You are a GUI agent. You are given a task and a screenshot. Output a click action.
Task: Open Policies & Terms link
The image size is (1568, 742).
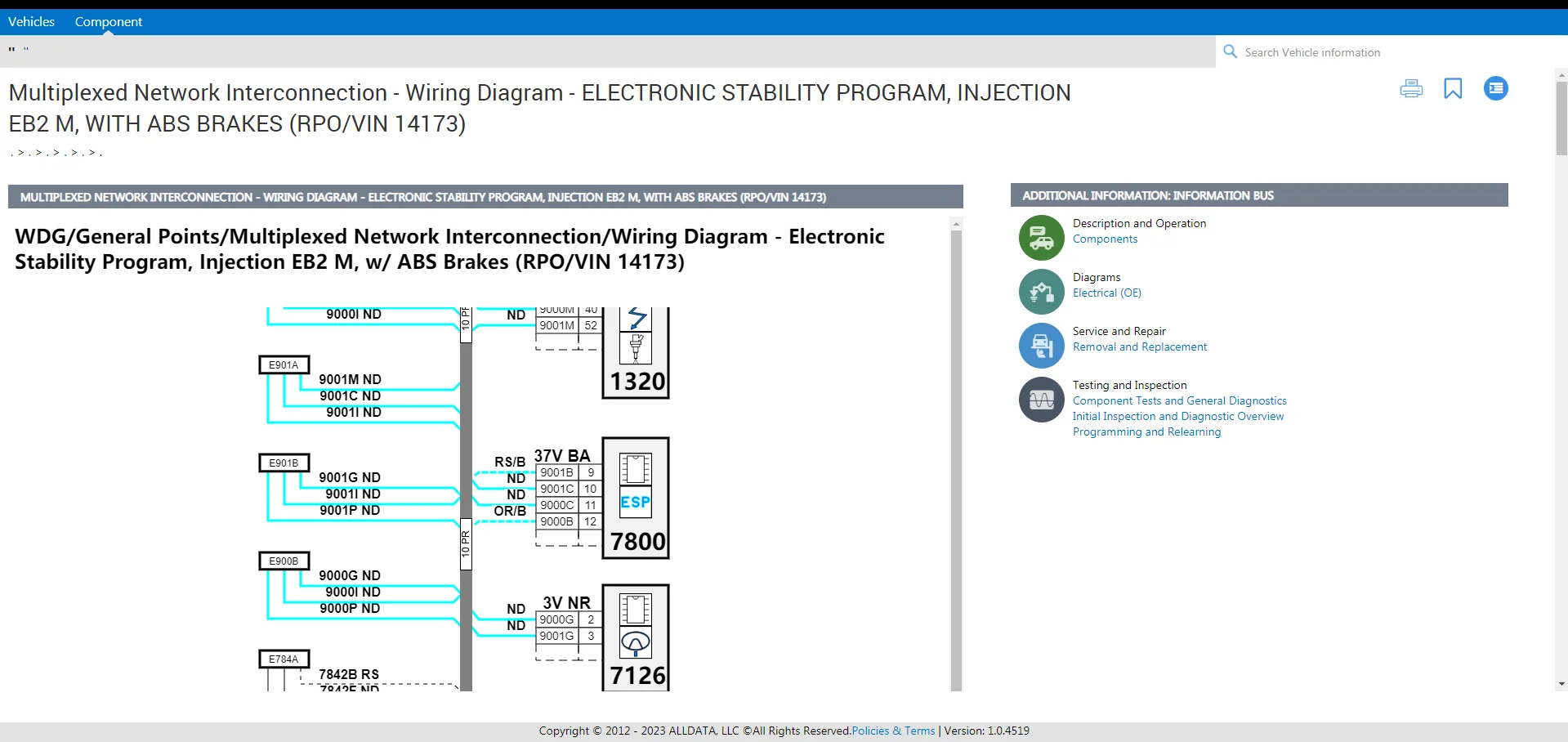pos(893,731)
